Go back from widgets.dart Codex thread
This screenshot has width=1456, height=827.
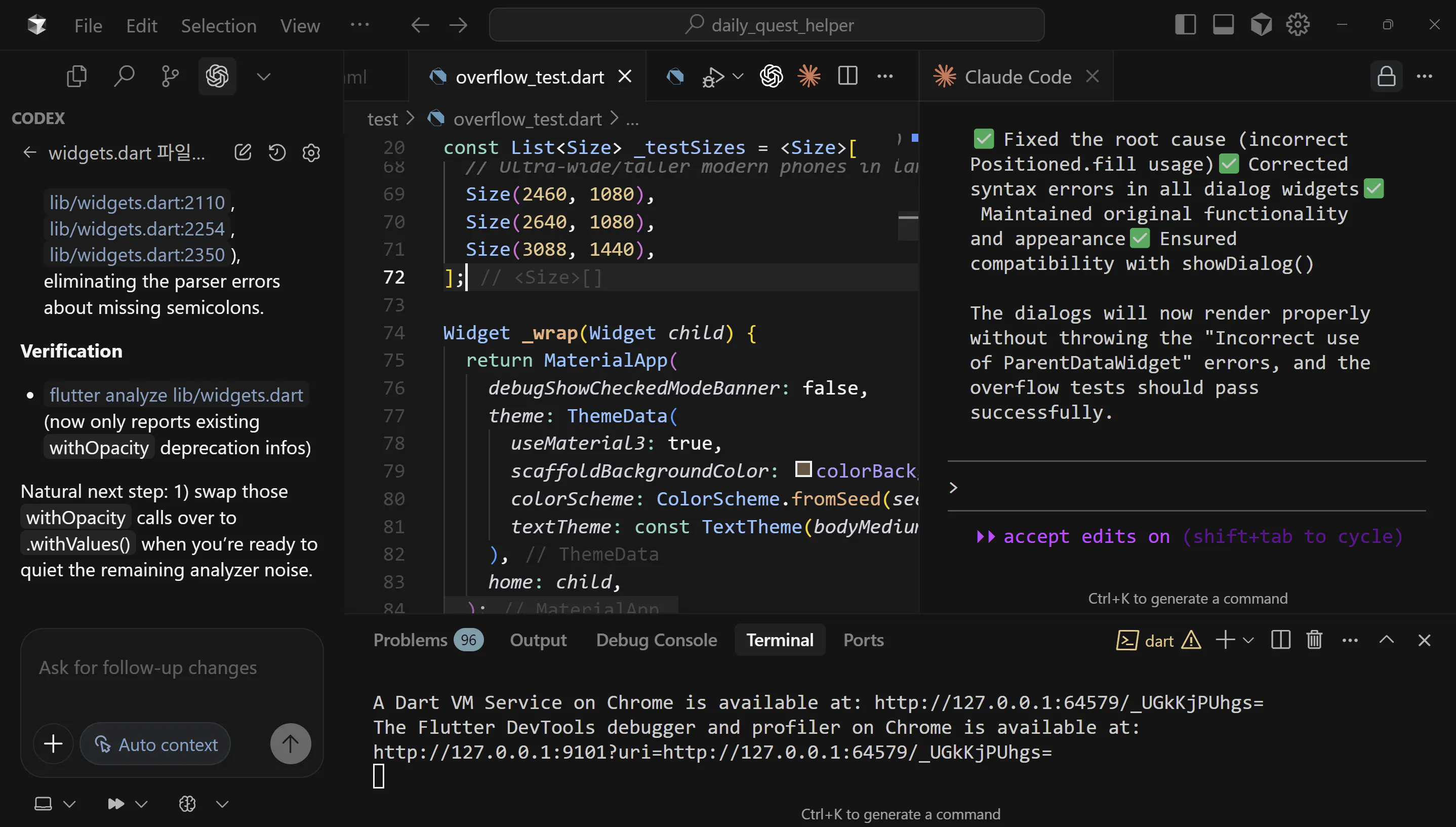29,152
